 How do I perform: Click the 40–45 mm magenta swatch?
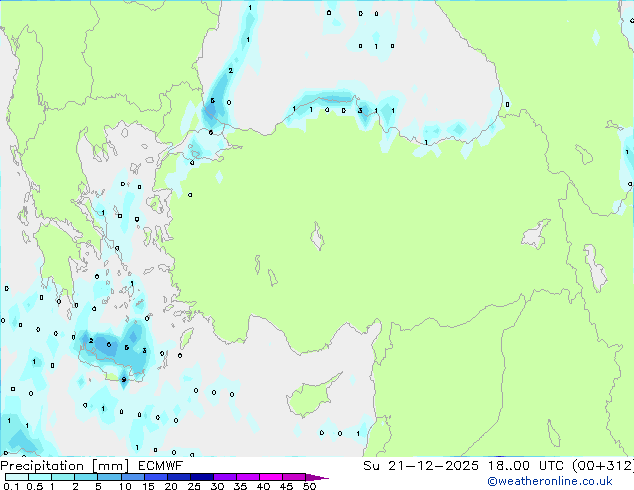coord(271,477)
